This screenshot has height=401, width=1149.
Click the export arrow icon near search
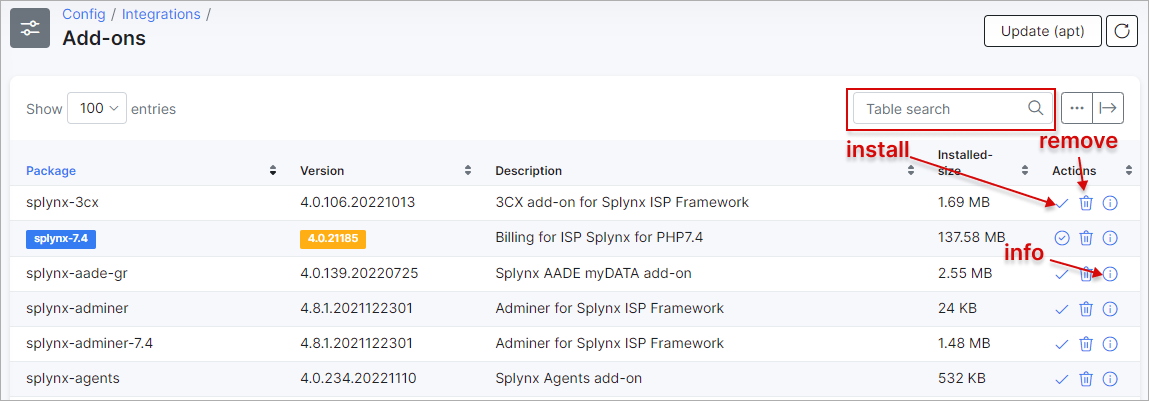(1108, 108)
